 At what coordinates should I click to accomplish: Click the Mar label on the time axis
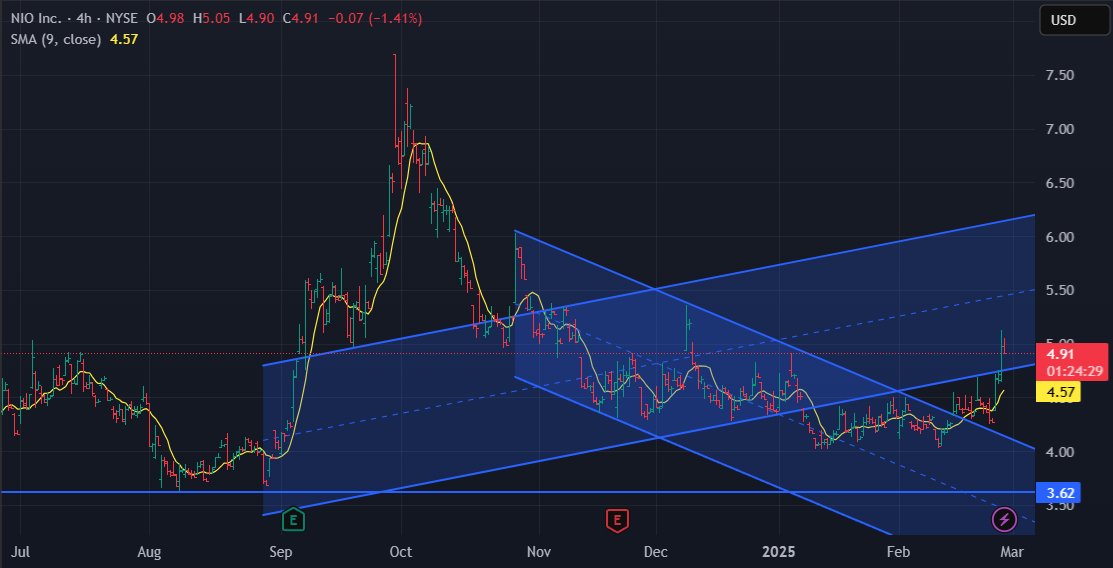pos(1012,551)
